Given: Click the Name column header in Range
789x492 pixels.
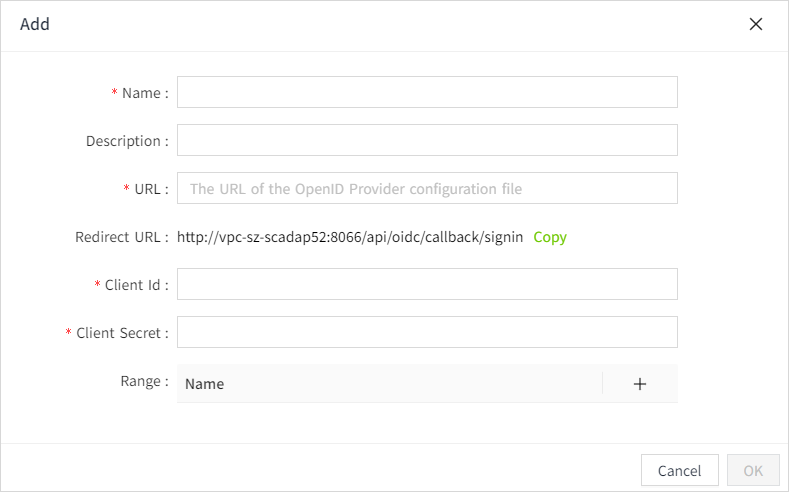Looking at the screenshot, I should [x=205, y=384].
